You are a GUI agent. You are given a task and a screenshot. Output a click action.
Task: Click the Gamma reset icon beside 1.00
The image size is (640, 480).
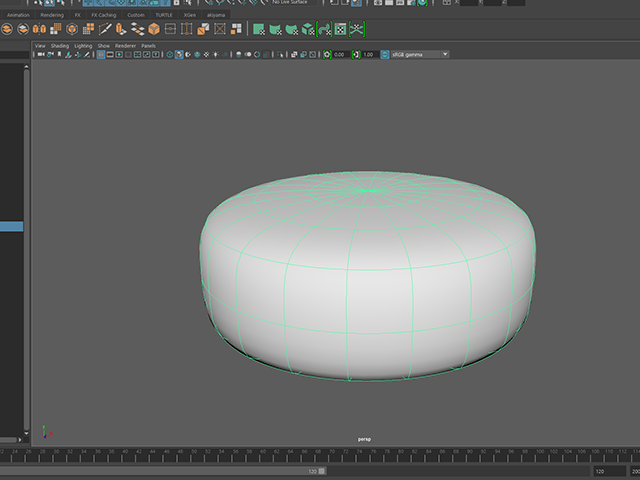(x=356, y=54)
